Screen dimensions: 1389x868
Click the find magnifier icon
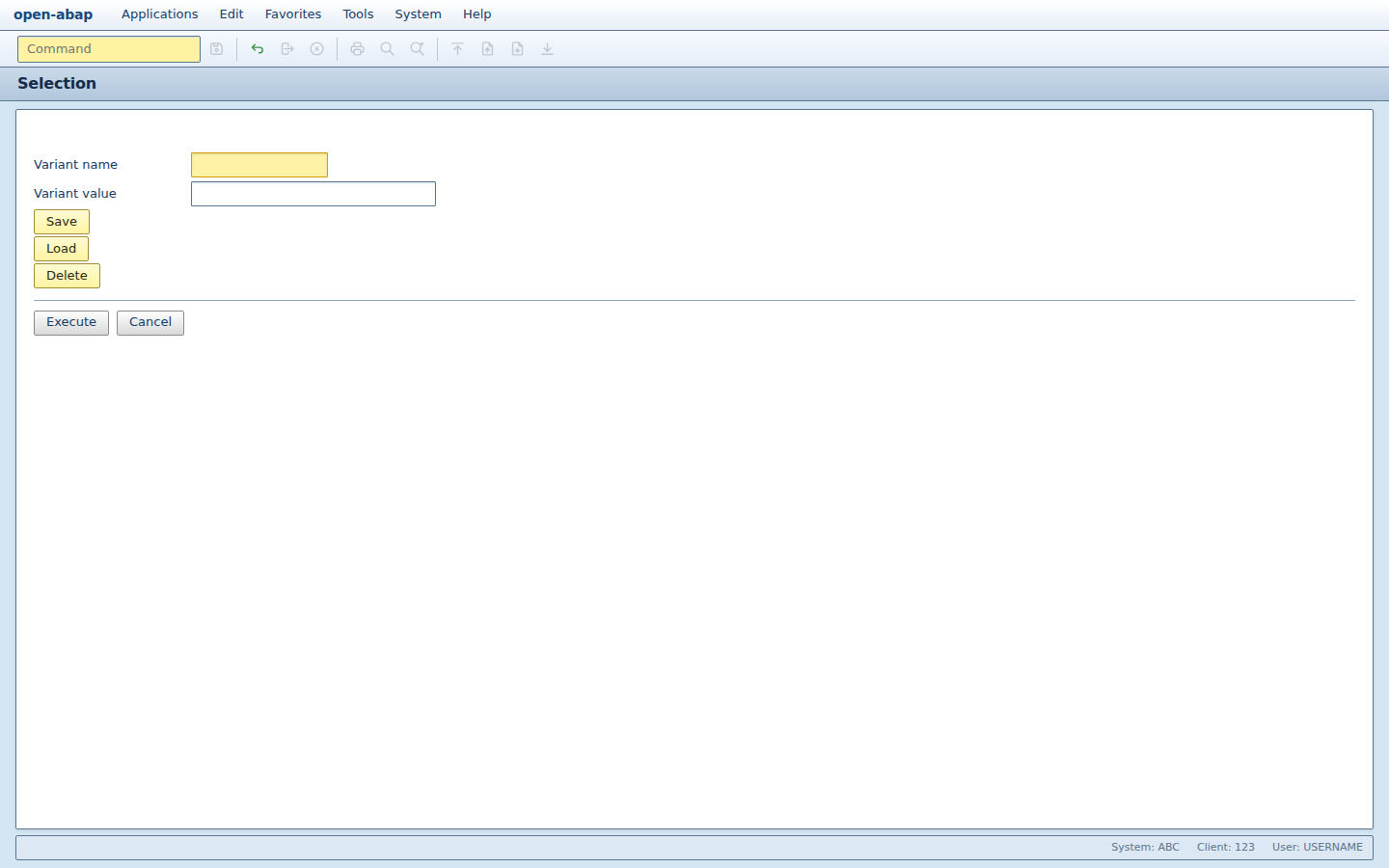[388, 49]
